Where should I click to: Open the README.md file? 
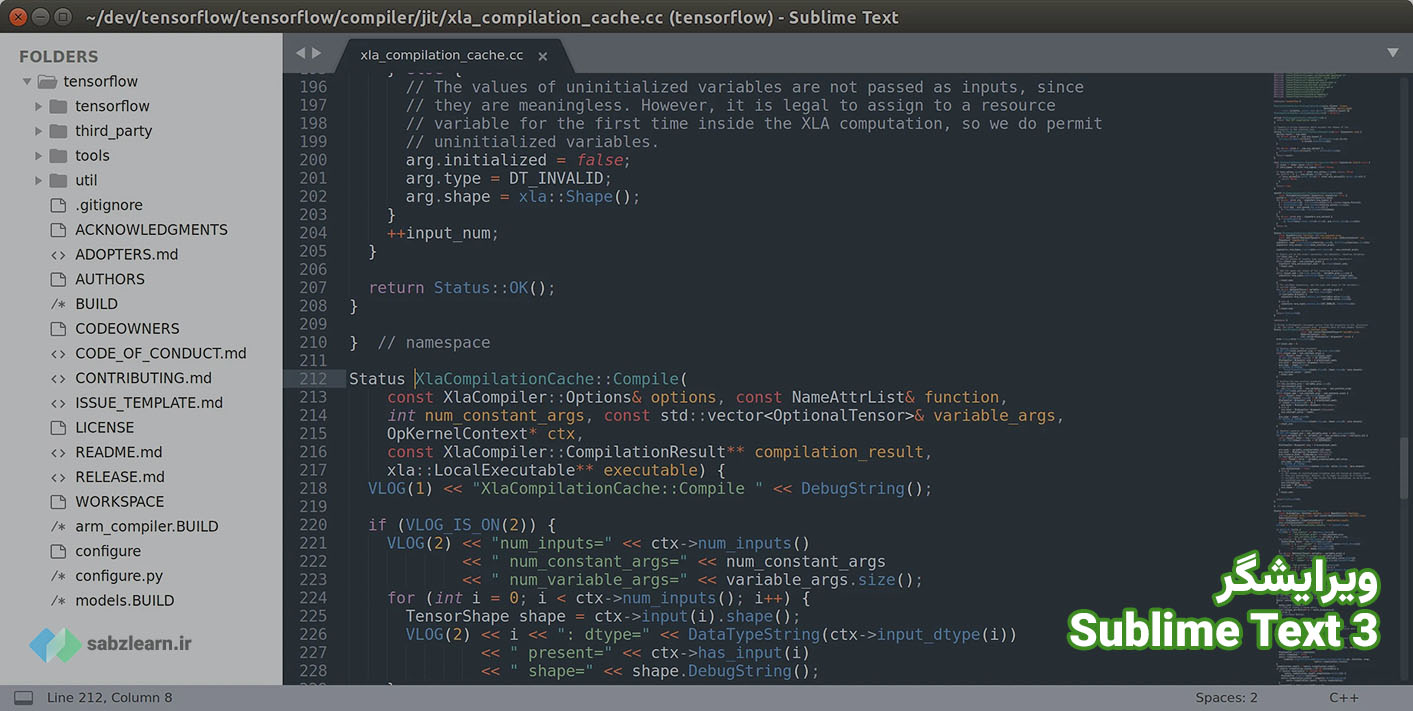point(118,453)
